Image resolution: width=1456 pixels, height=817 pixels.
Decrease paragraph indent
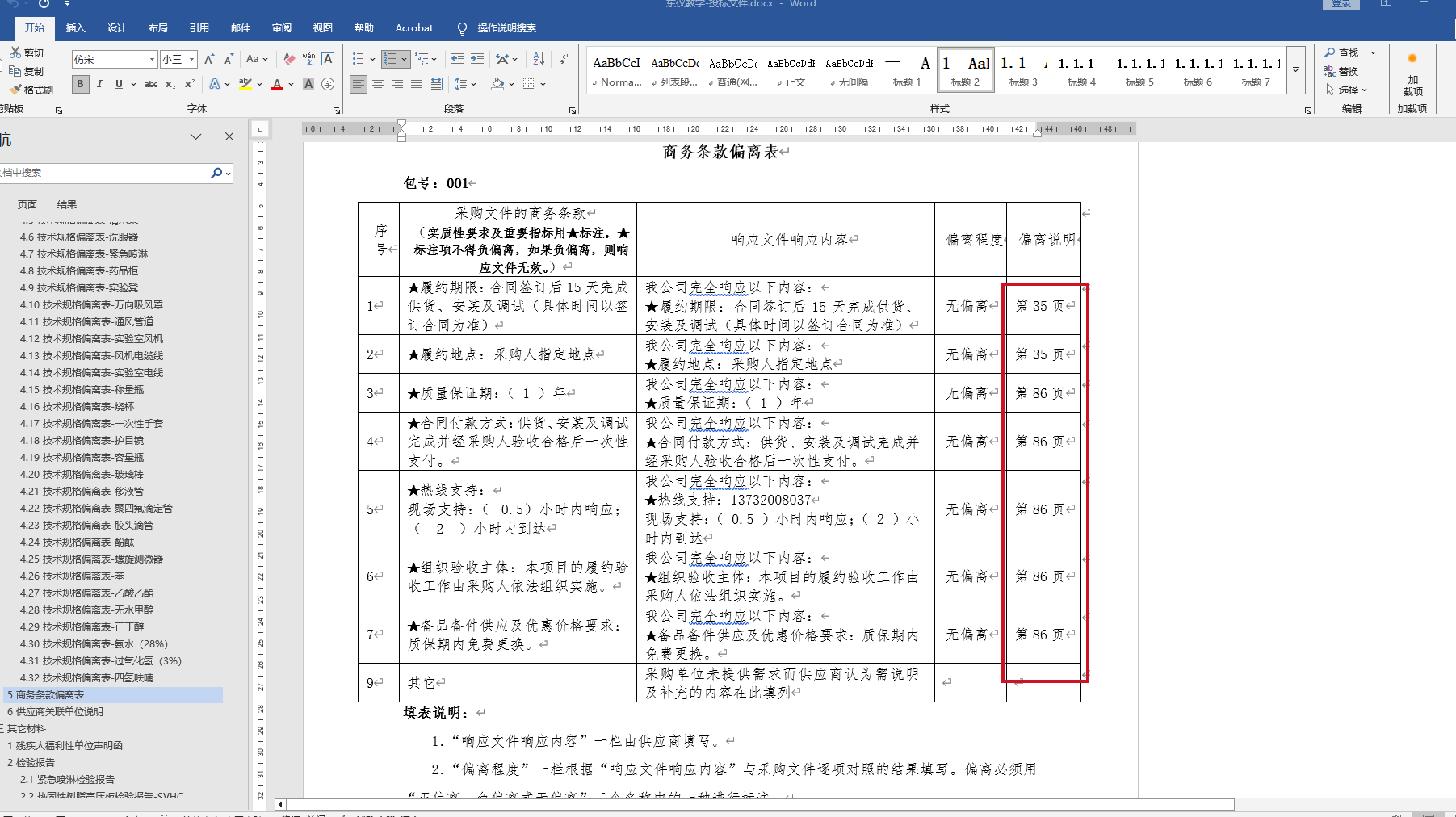click(x=458, y=59)
